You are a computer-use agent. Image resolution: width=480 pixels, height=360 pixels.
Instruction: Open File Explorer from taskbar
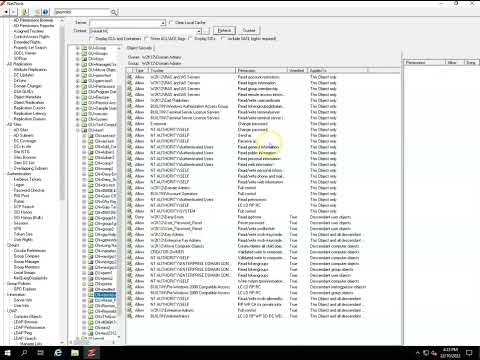point(75,353)
